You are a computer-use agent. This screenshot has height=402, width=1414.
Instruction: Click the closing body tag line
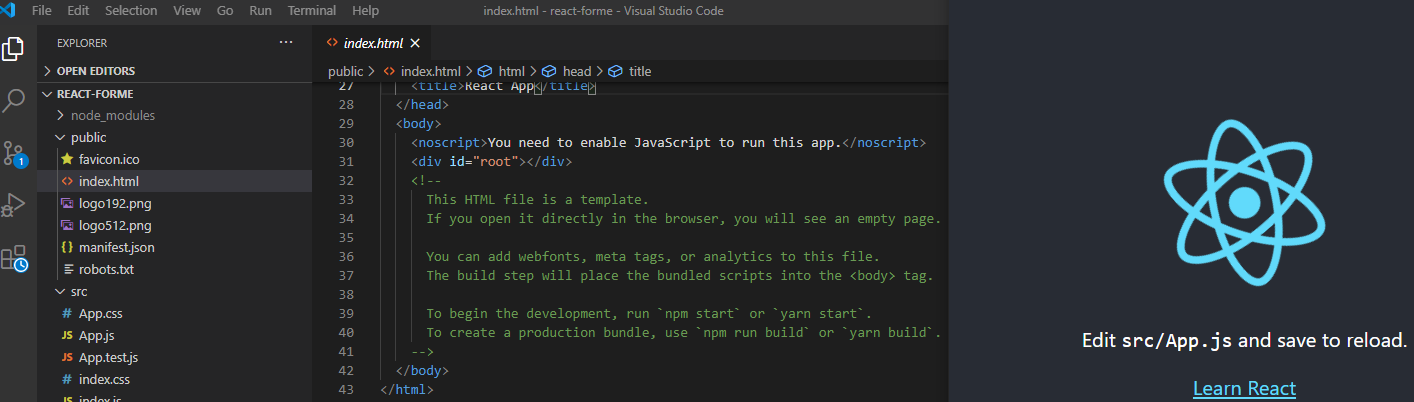coord(423,370)
